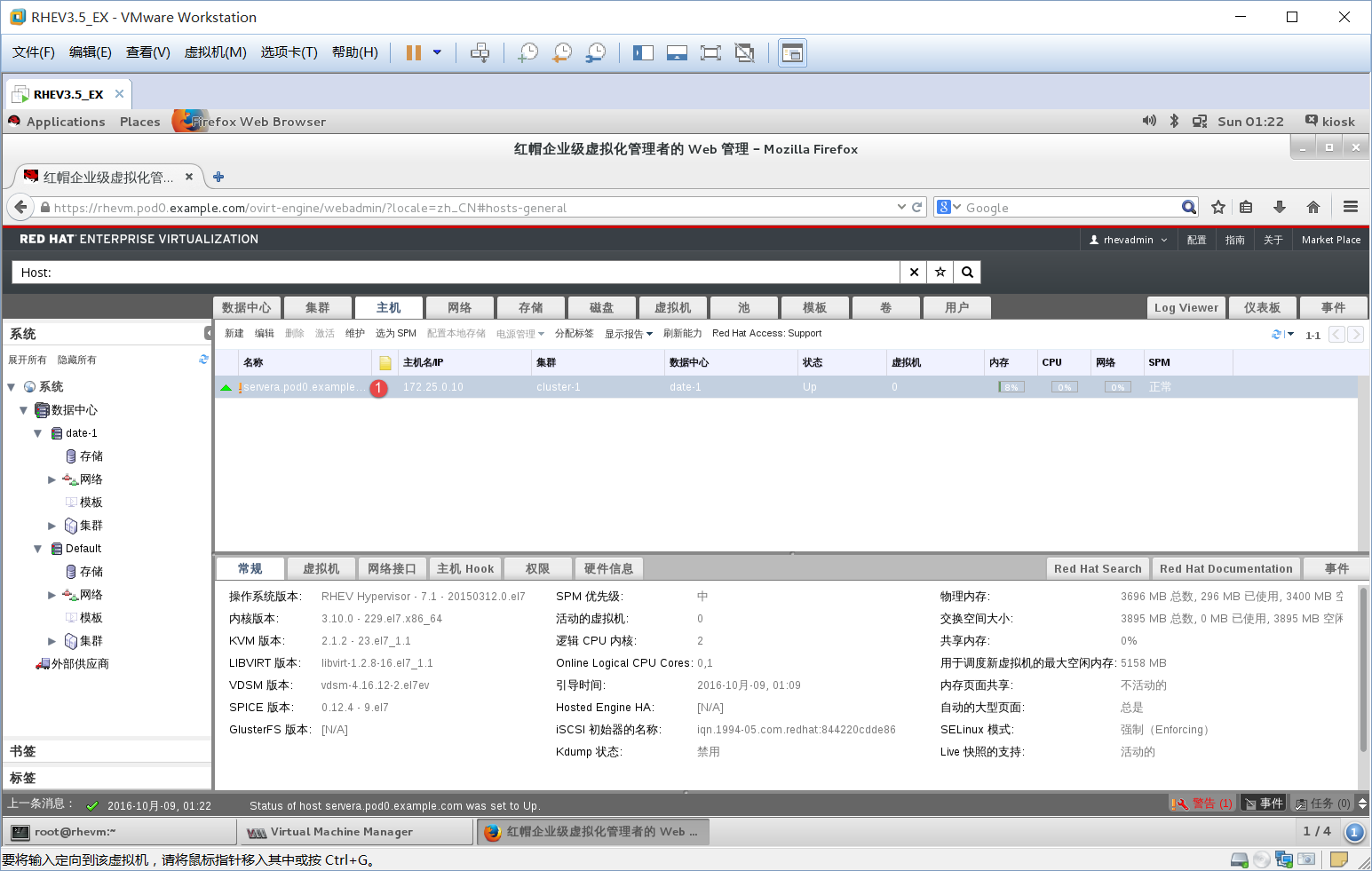
Task: Open the 硬件信息 sub-tab
Action: [608, 568]
